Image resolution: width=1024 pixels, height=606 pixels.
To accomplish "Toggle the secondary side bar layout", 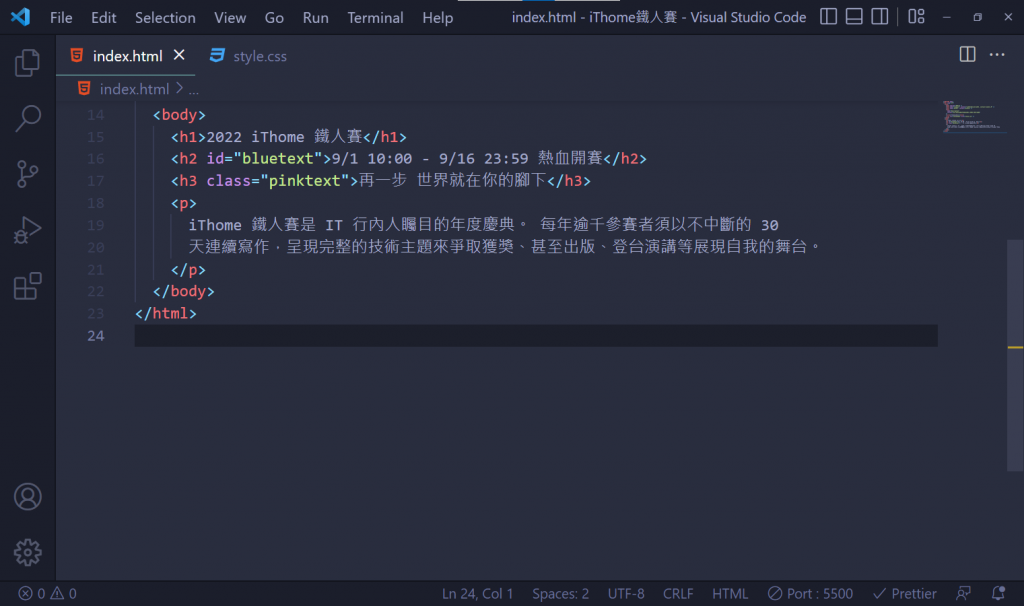I will click(x=880, y=16).
